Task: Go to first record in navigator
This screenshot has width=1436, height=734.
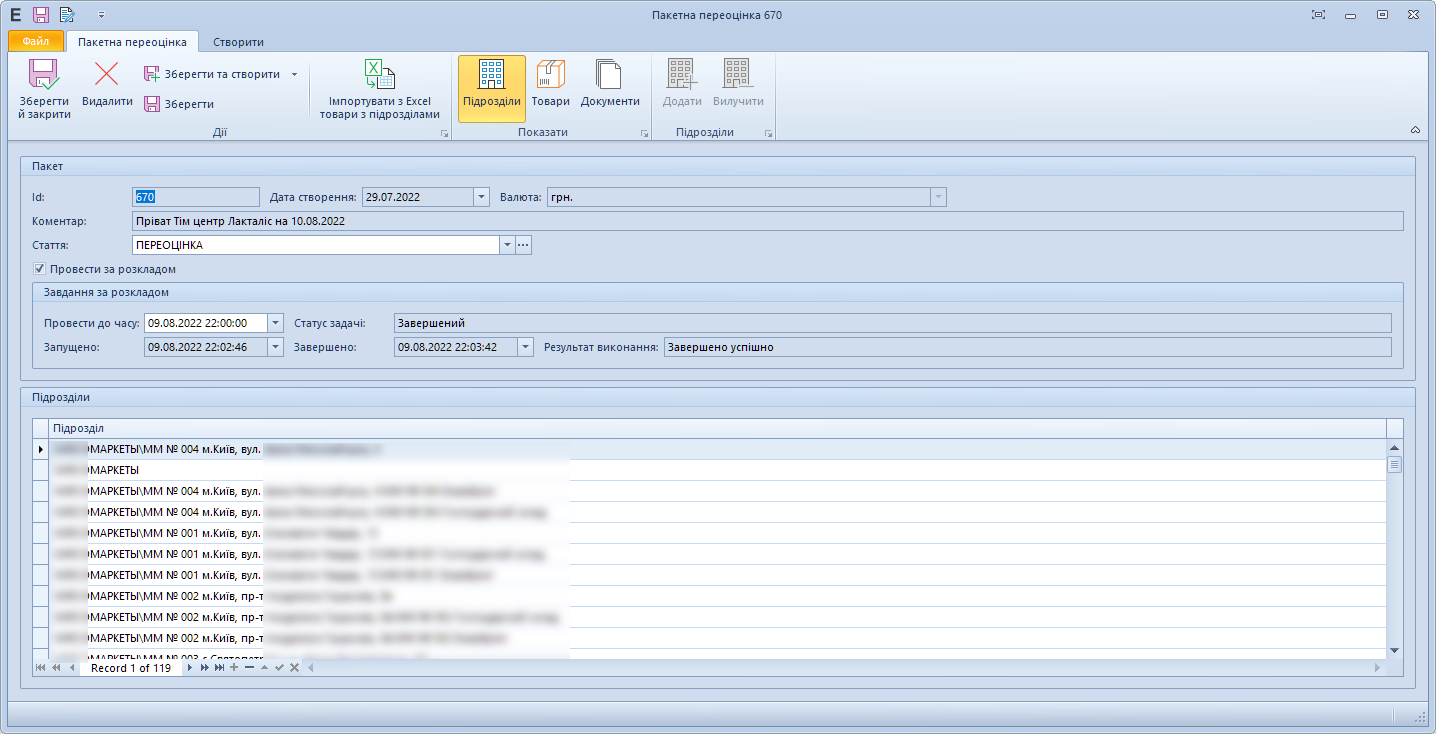Action: pos(40,667)
